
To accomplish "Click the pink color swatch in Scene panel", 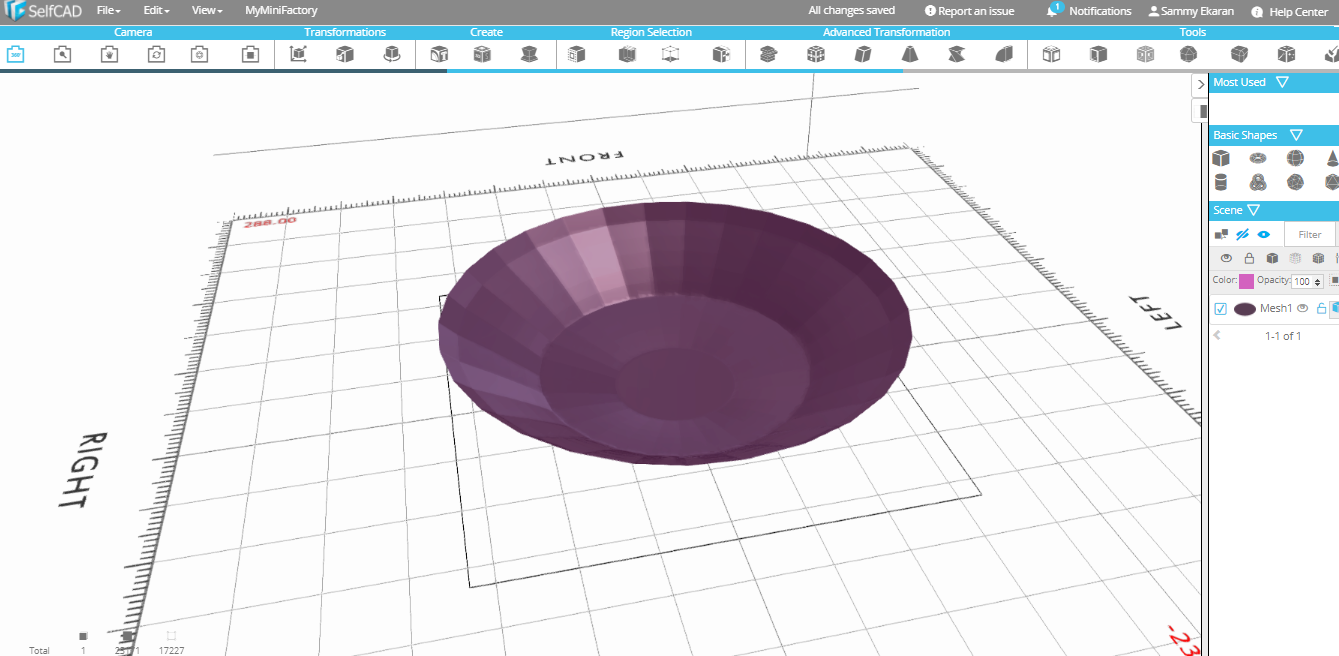I will [1246, 281].
